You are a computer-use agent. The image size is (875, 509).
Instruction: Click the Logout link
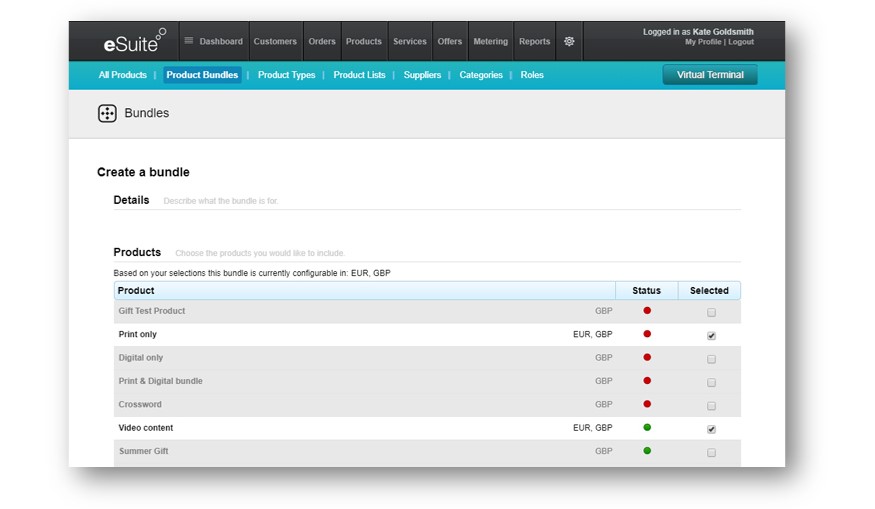(x=741, y=43)
